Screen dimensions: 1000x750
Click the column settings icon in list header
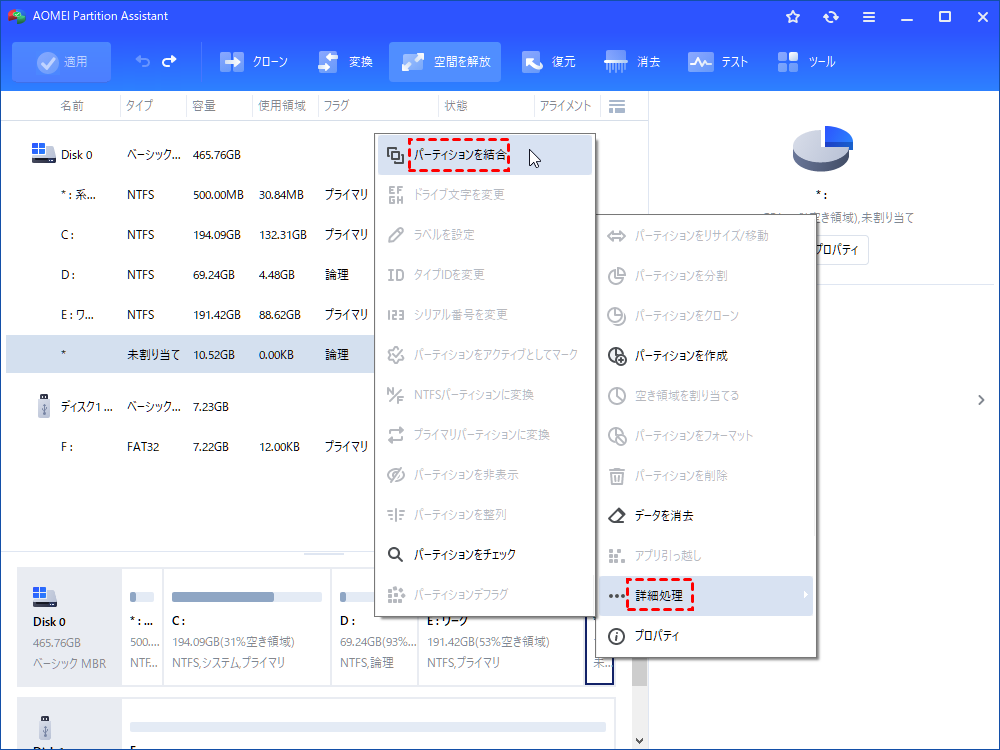[x=617, y=106]
